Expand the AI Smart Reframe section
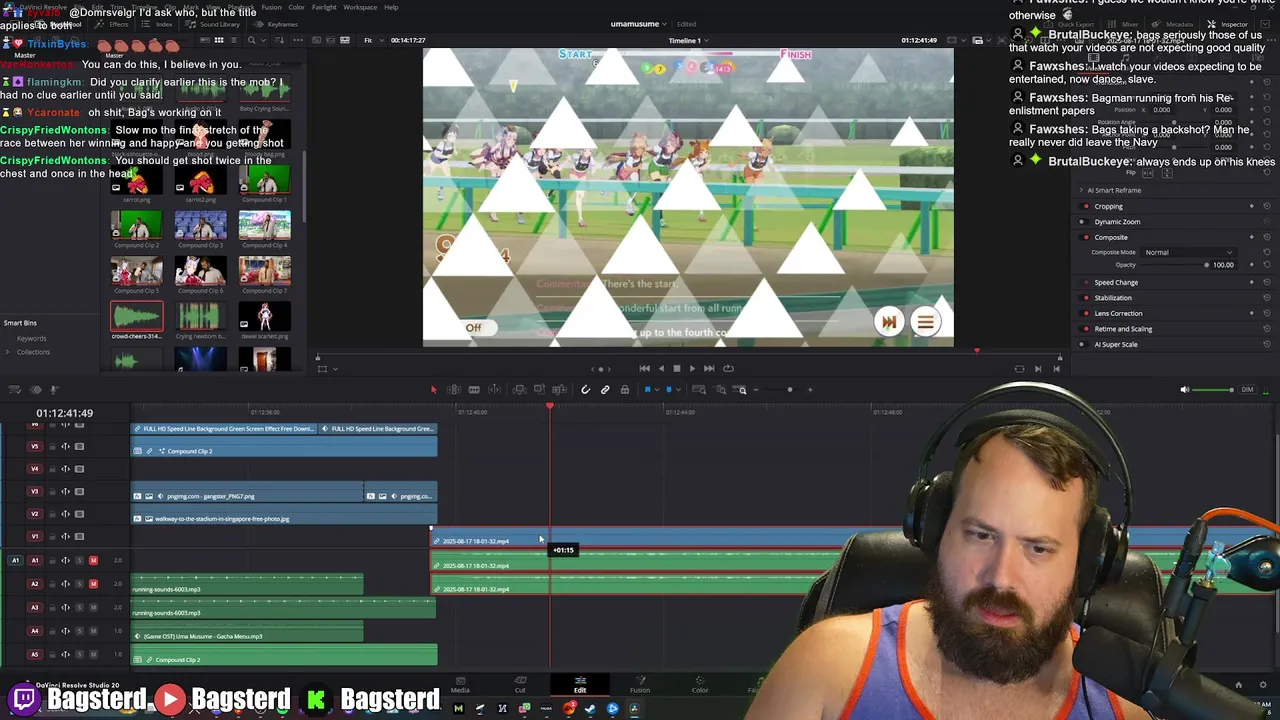Viewport: 1280px width, 720px height. click(x=1081, y=190)
